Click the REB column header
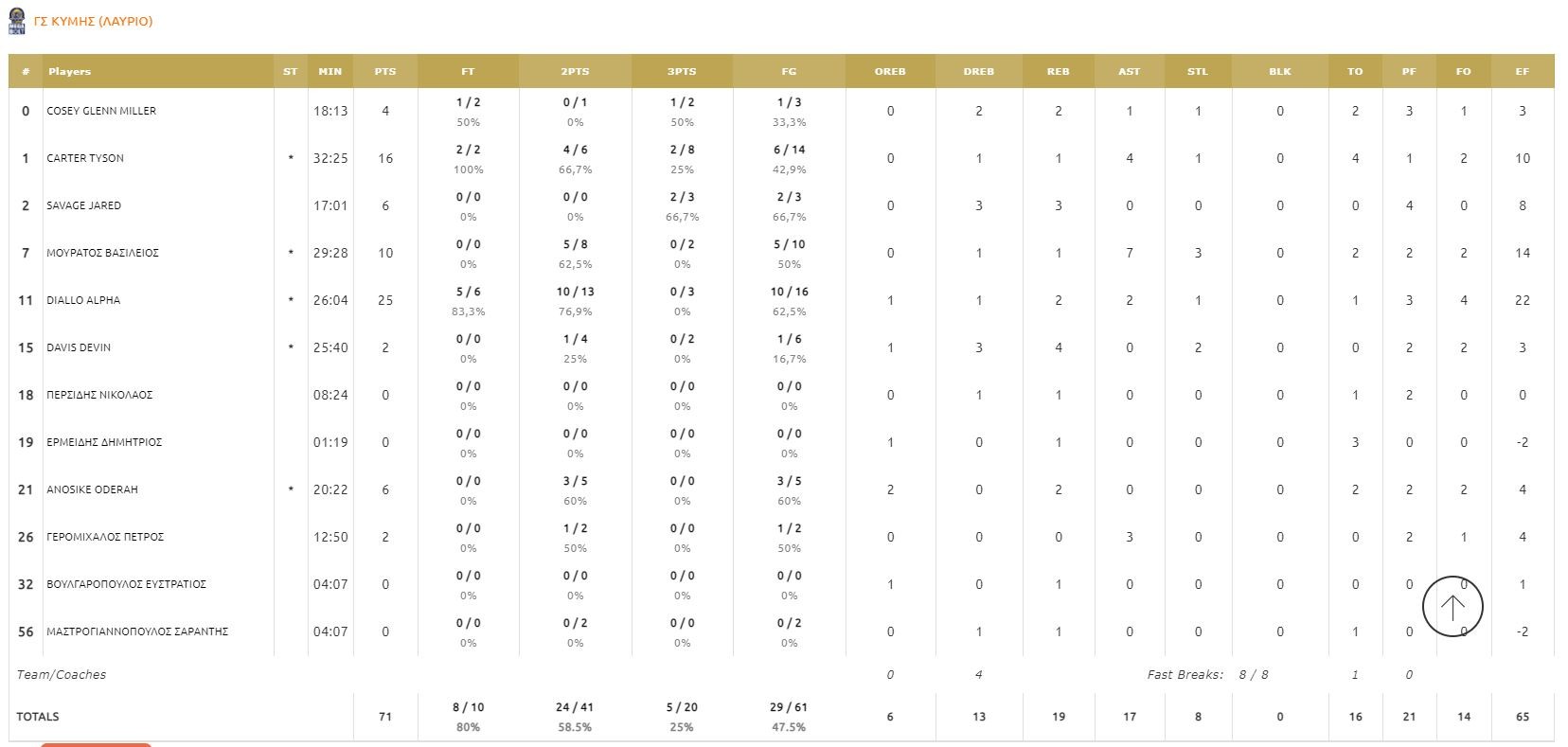 coord(1058,71)
